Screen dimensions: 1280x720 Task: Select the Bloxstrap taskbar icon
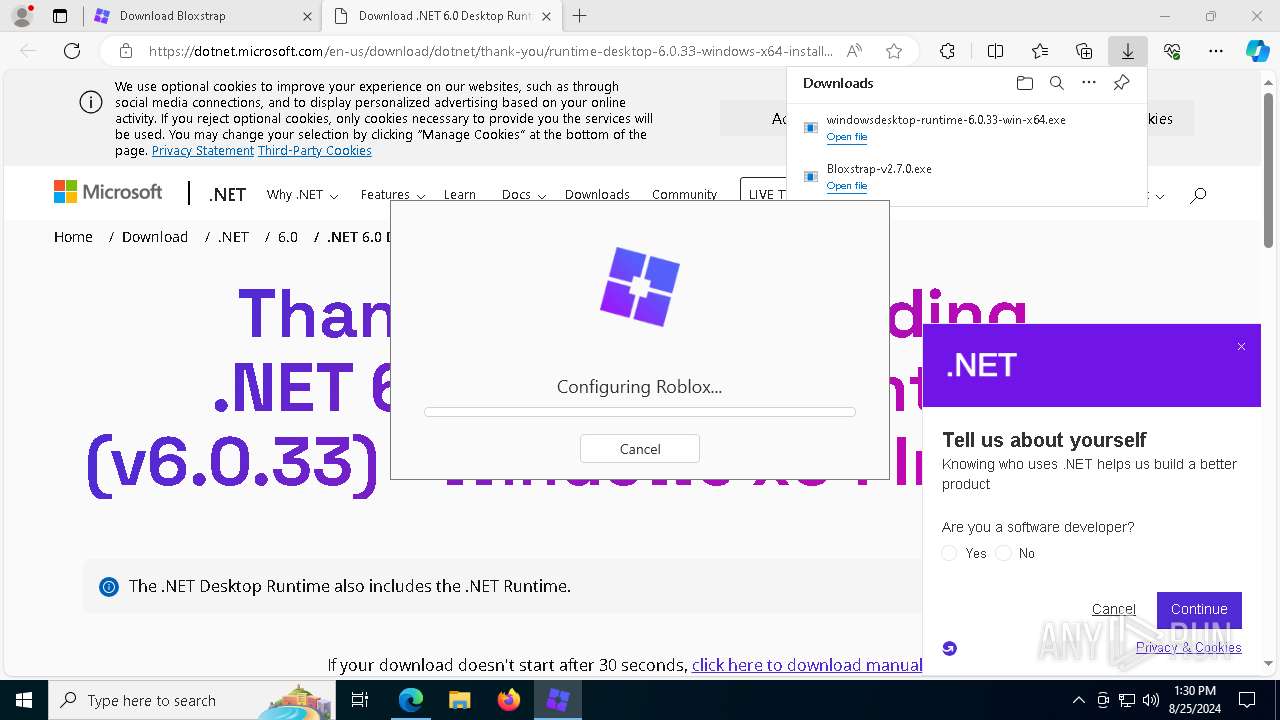[x=557, y=700]
